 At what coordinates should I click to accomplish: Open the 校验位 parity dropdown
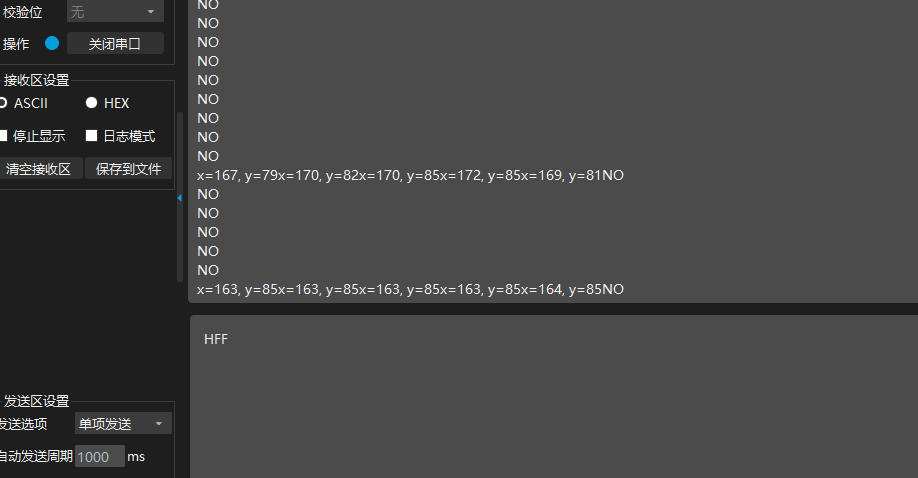(x=115, y=12)
